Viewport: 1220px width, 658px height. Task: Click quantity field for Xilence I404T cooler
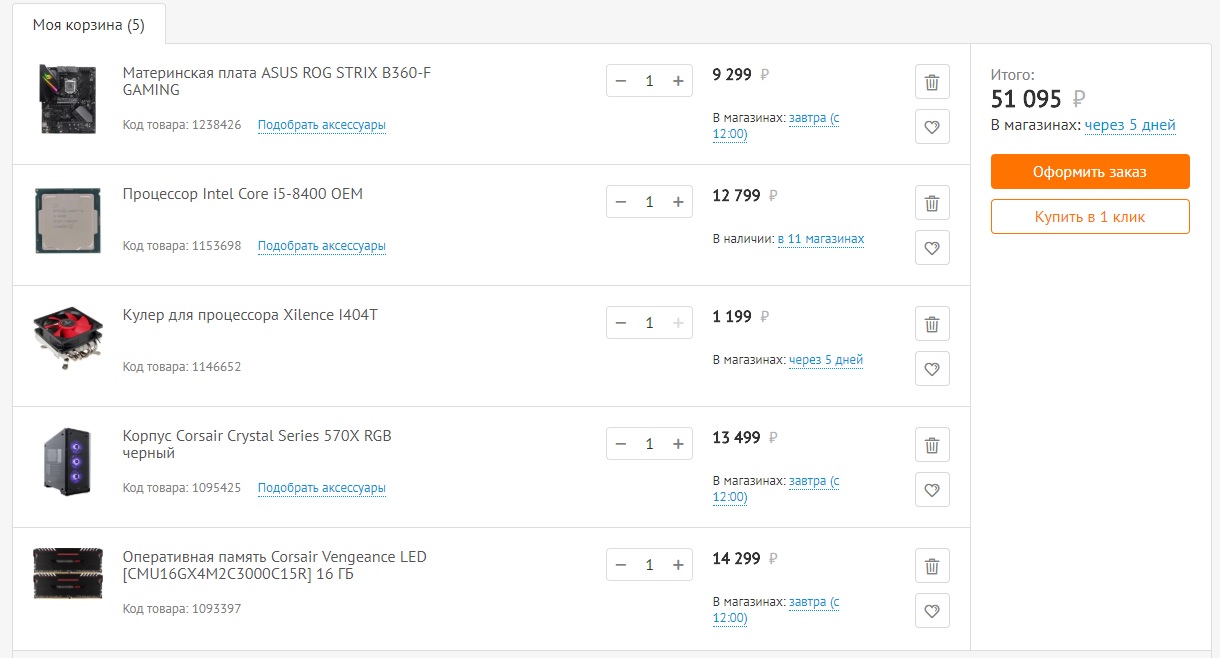[x=649, y=323]
